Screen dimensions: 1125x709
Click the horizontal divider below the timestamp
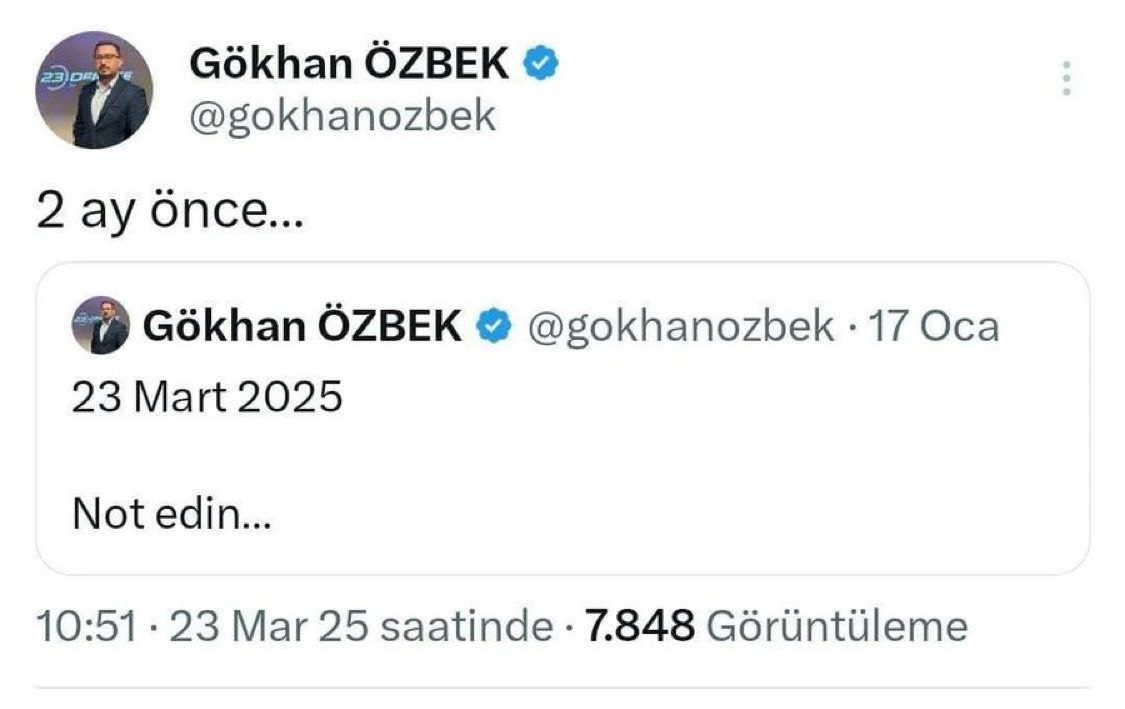click(562, 687)
